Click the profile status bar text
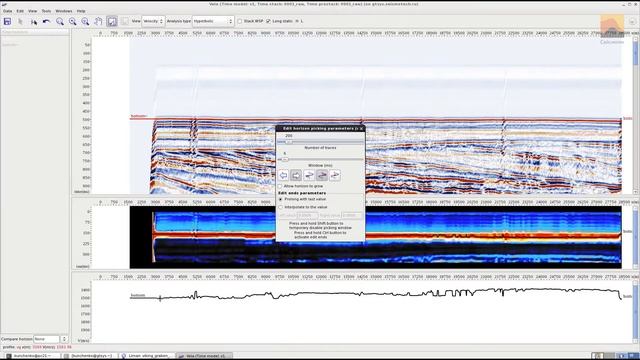The image size is (640, 360). [x=37, y=347]
